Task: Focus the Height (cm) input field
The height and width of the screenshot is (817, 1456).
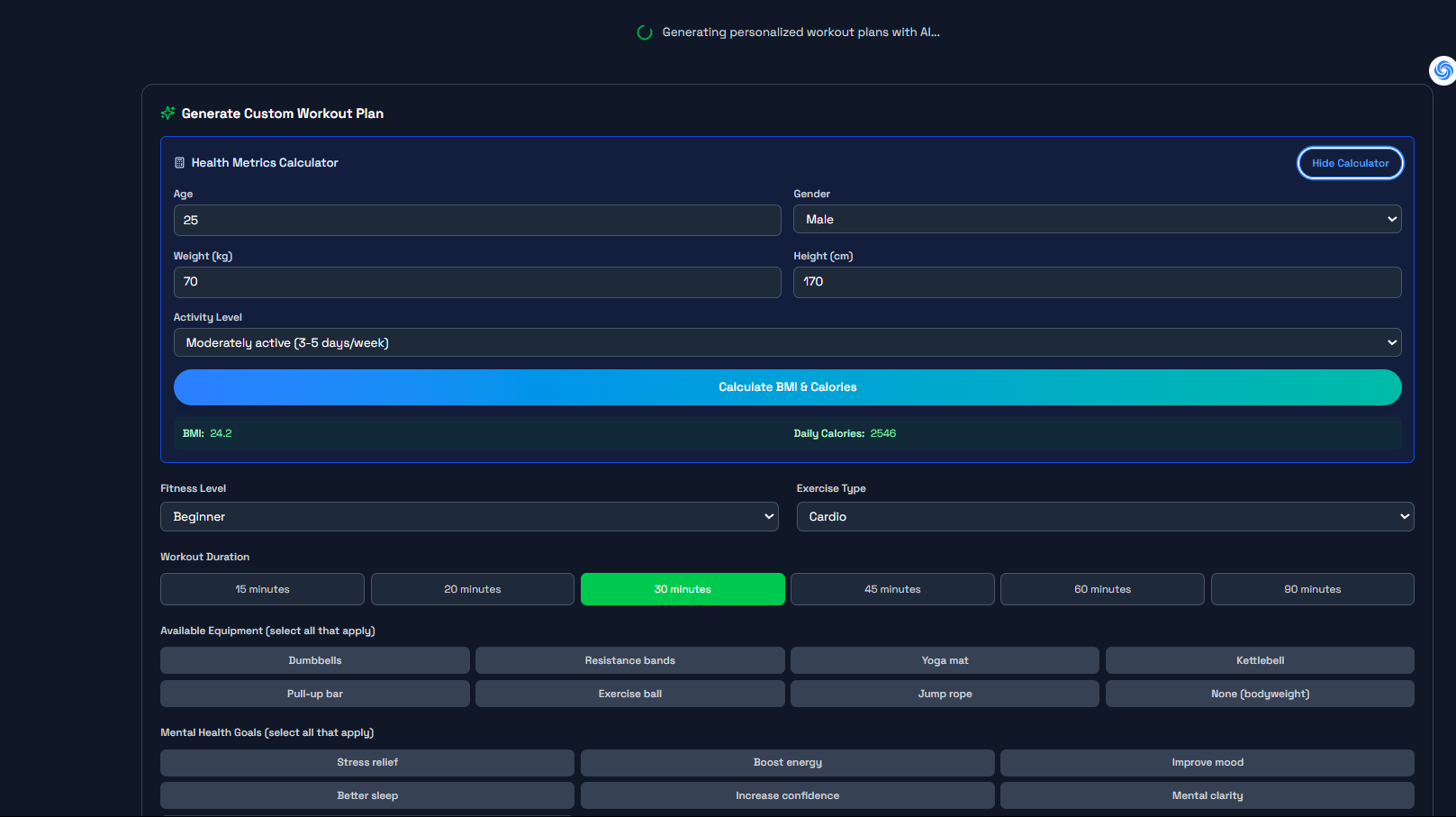Action: pos(1097,282)
